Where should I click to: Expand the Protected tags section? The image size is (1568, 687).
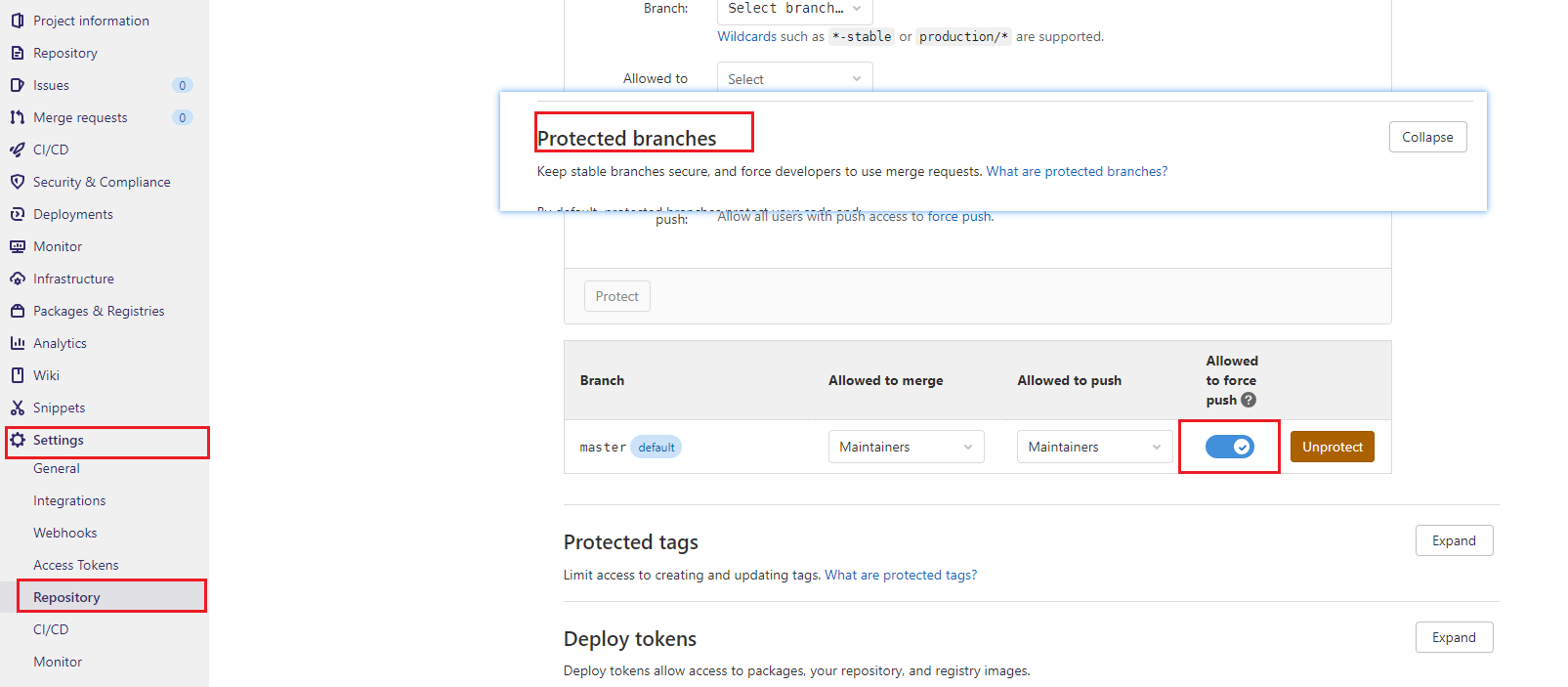1454,540
